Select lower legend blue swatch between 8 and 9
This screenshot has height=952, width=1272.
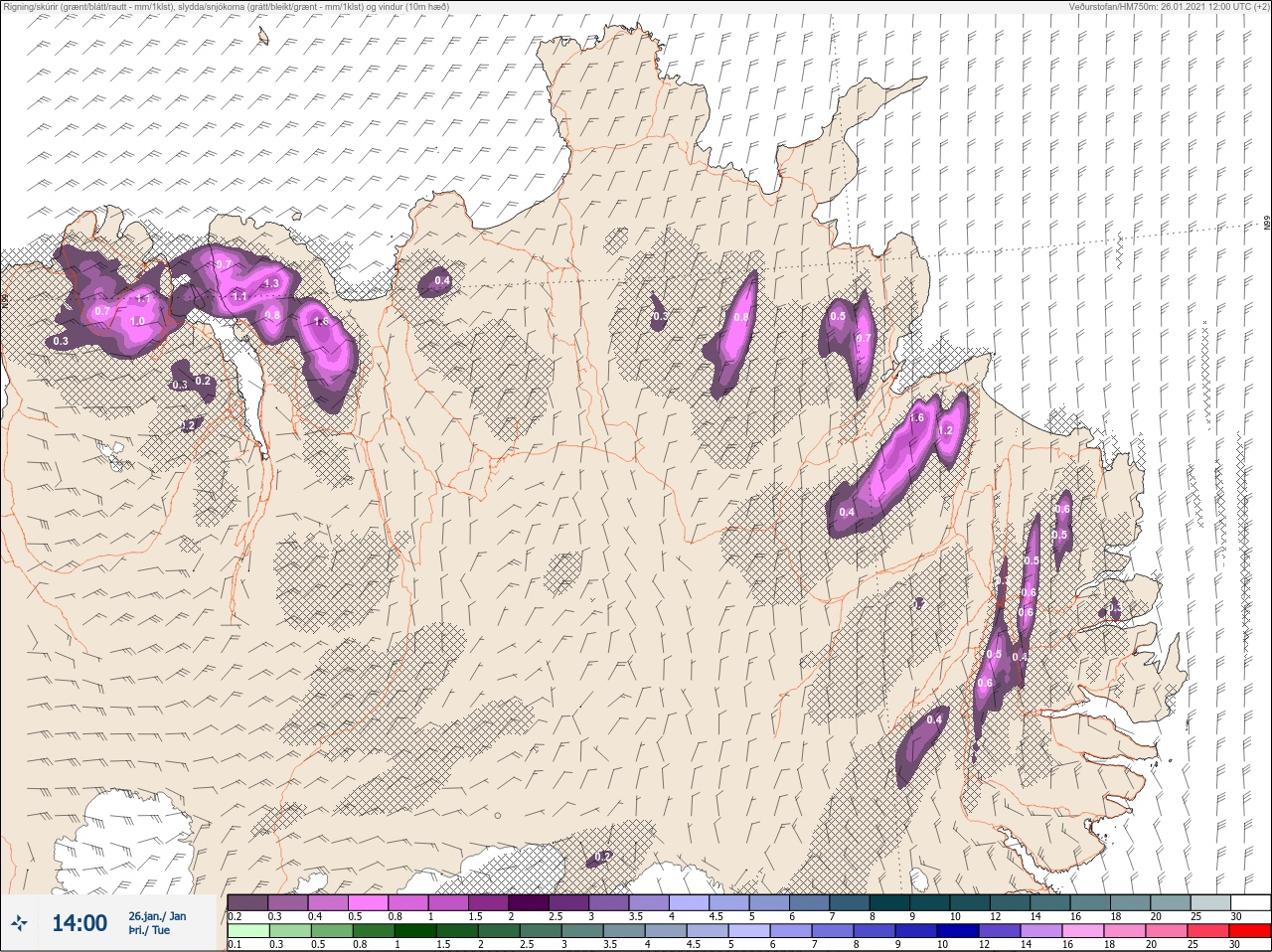point(874,931)
